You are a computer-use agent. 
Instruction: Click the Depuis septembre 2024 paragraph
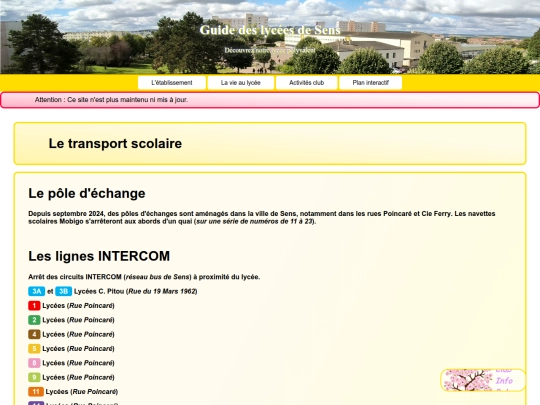pos(262,217)
